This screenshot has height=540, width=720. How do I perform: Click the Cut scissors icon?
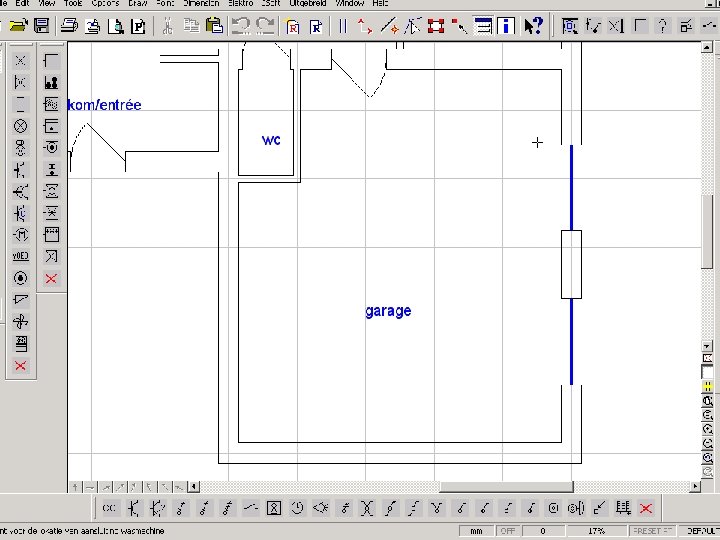167,25
